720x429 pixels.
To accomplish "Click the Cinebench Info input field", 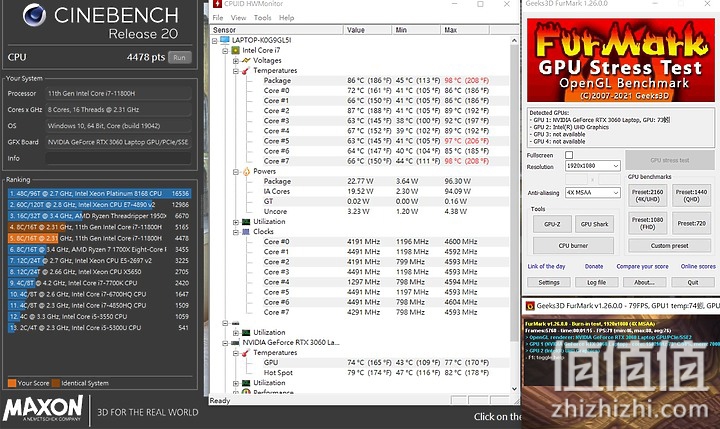I will pyautogui.click(x=118, y=158).
